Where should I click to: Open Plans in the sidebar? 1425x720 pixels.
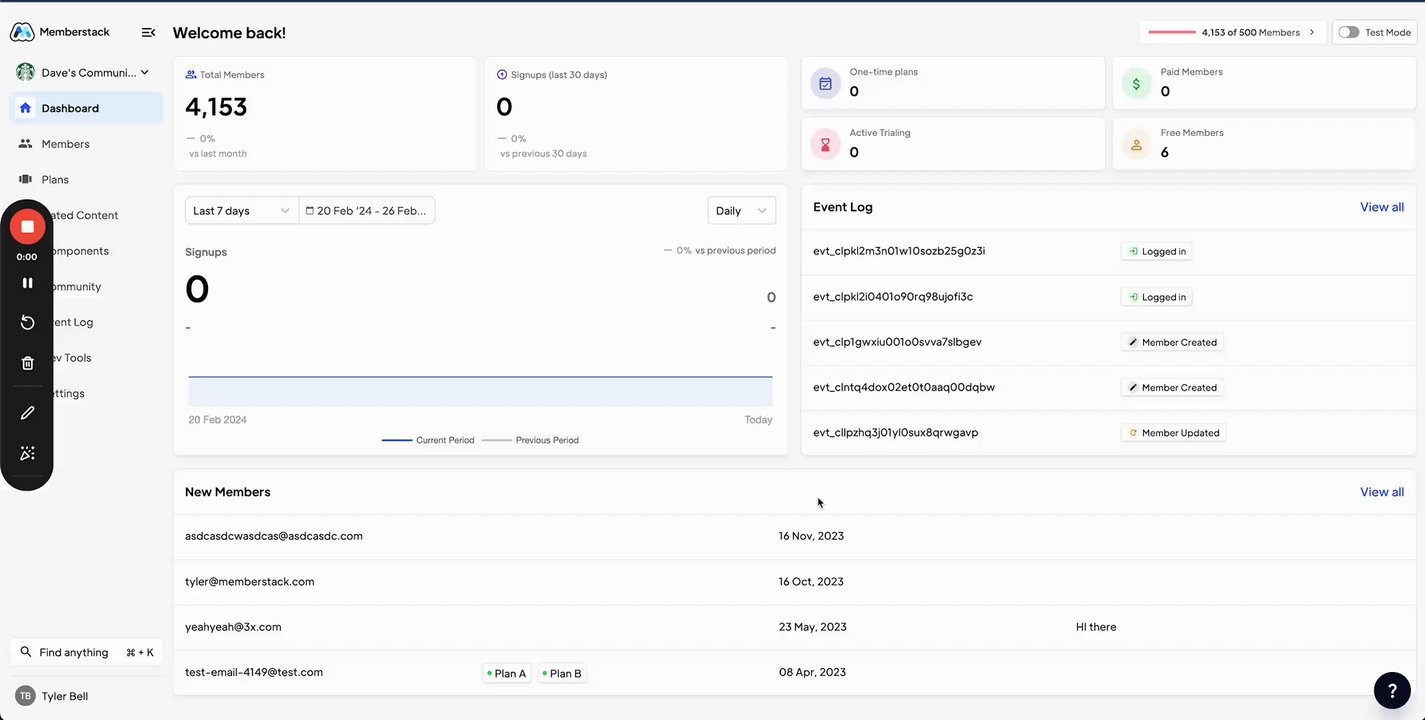[x=55, y=180]
